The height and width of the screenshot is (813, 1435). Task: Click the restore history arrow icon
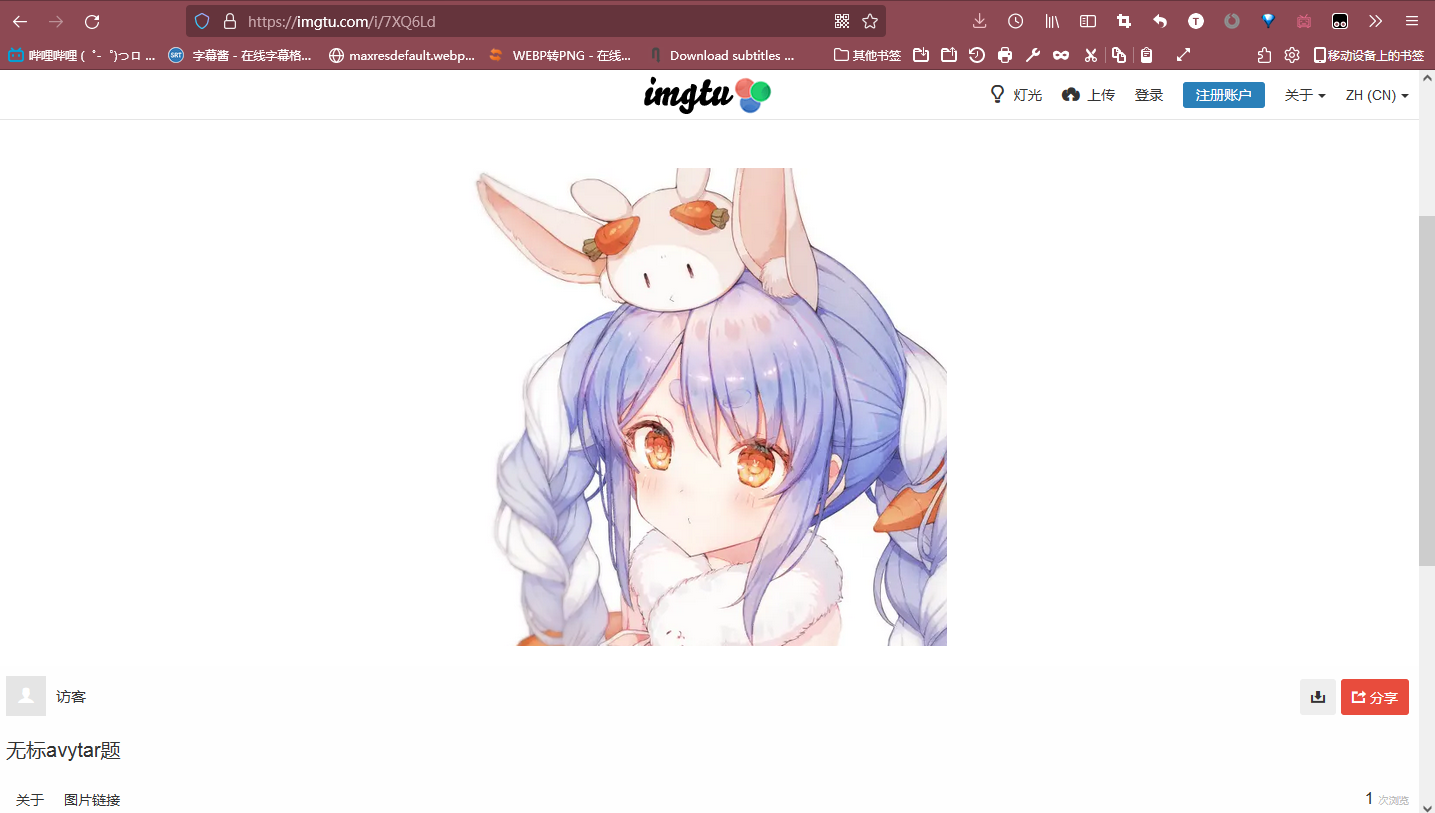click(977, 56)
